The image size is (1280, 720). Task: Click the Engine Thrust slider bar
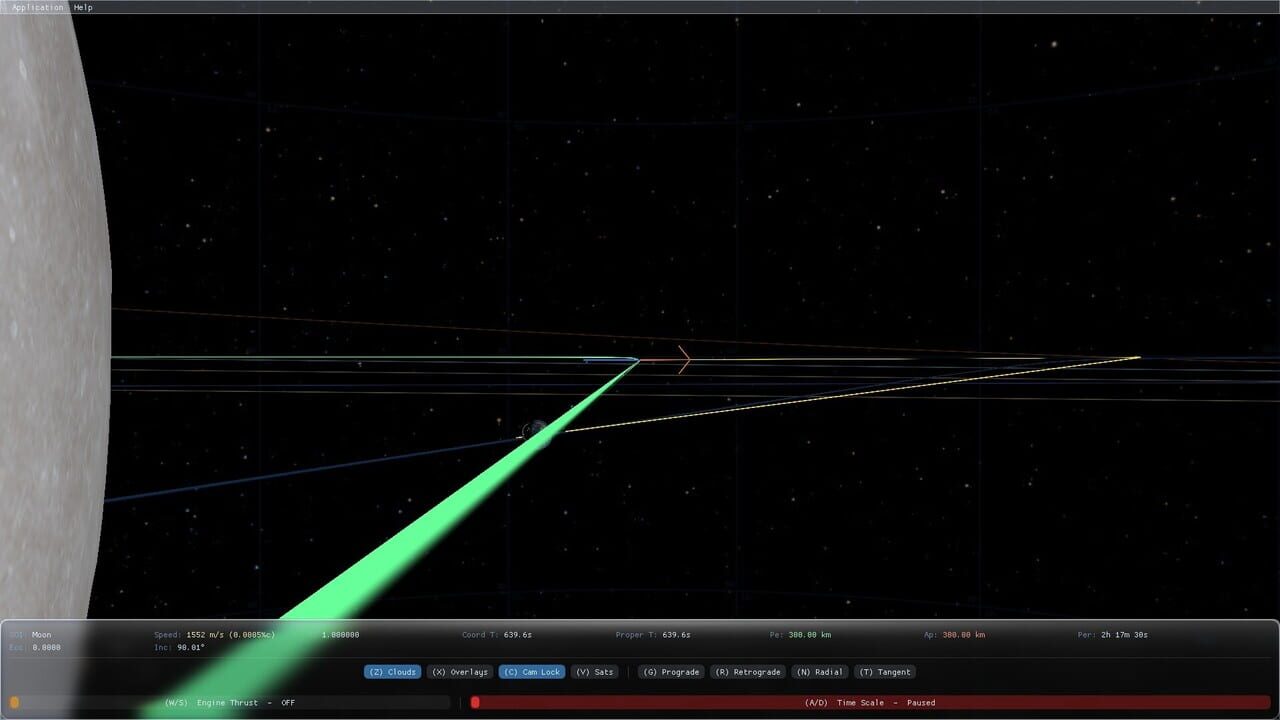[x=229, y=703]
